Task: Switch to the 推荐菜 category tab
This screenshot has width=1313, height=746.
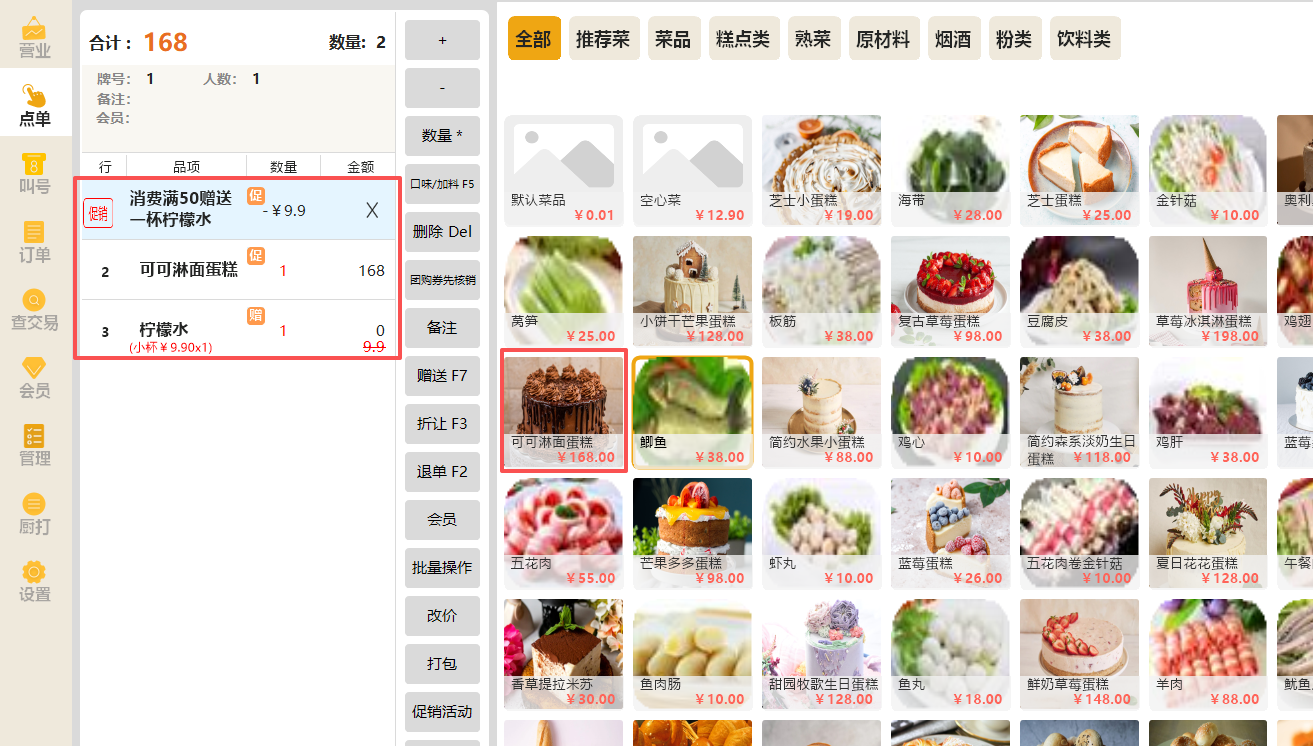Action: coord(603,39)
